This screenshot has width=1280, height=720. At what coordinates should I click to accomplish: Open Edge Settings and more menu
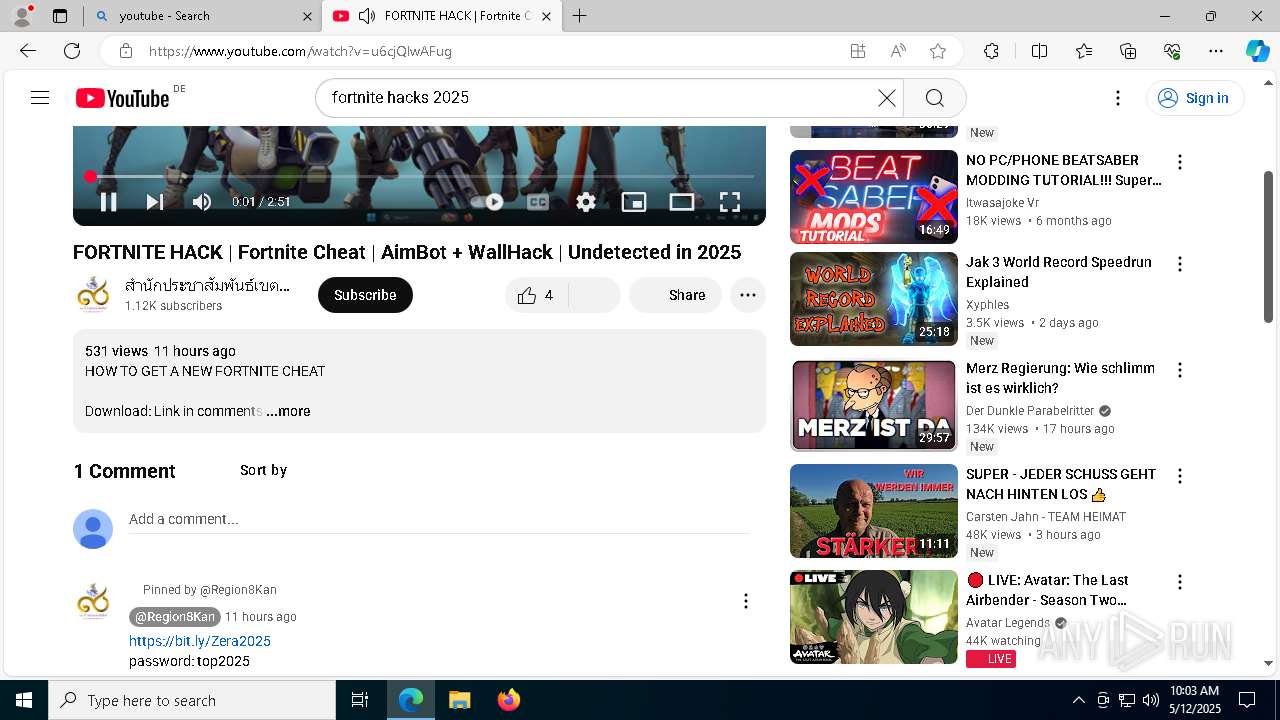1216,51
